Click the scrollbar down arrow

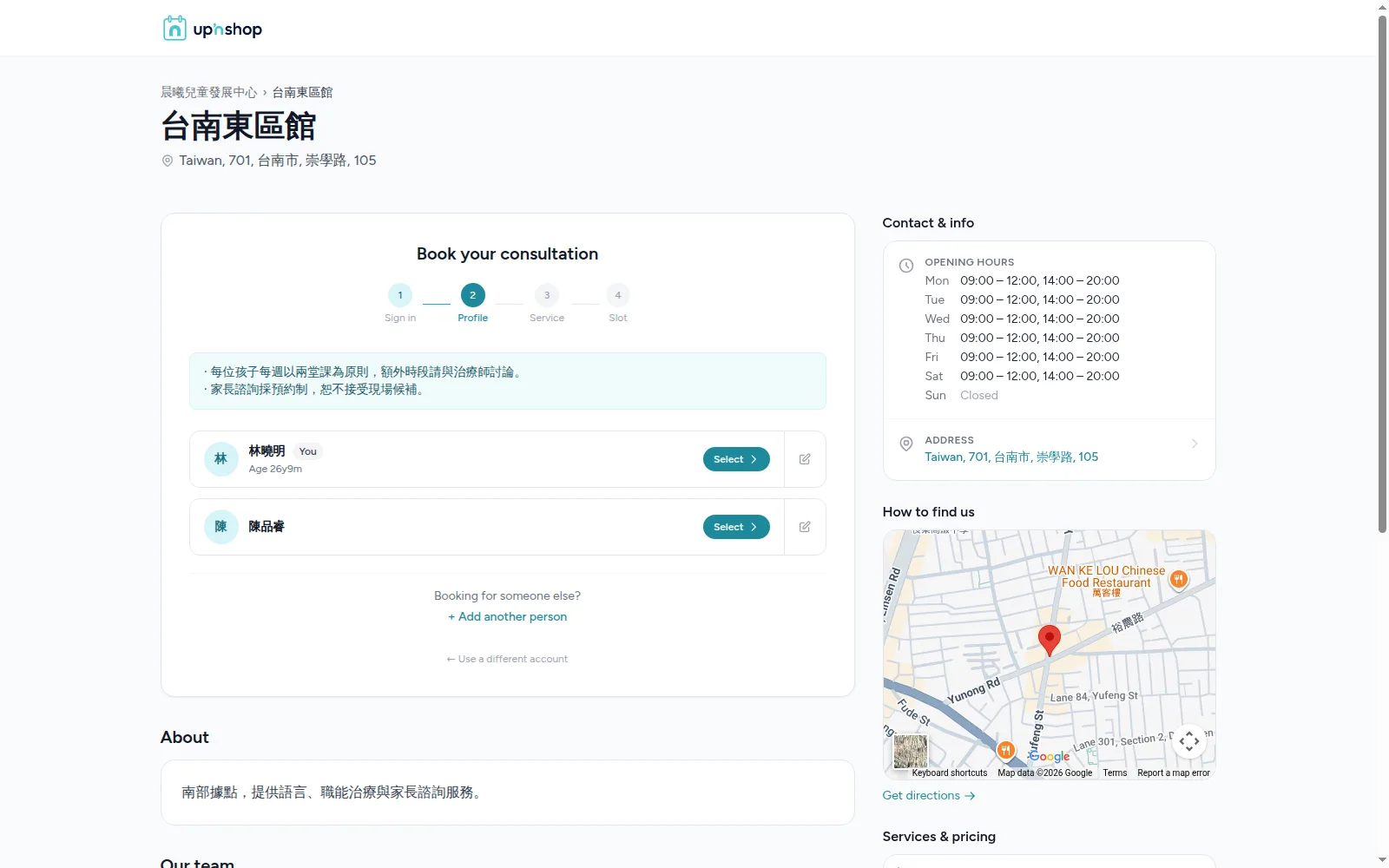1383,860
